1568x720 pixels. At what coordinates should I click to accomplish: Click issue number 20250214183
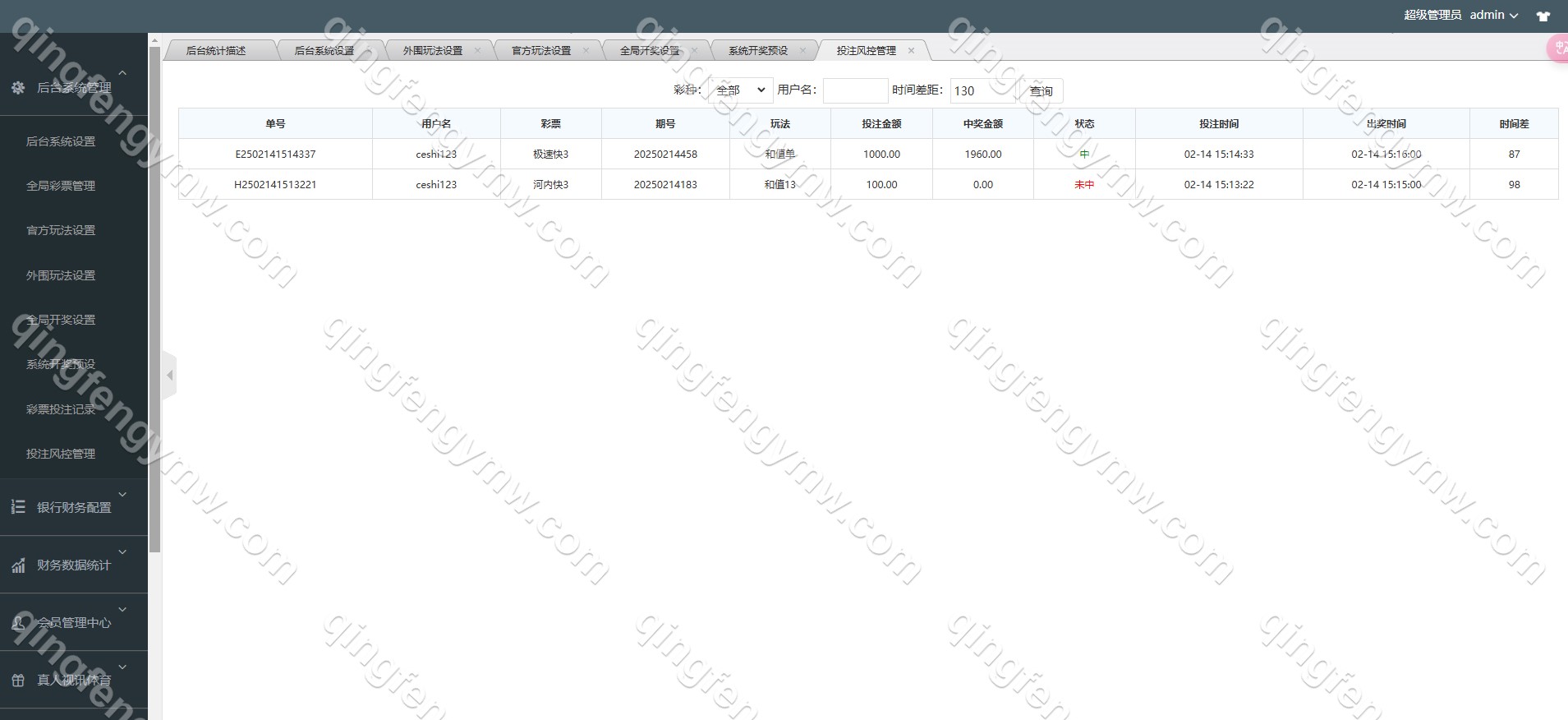point(665,185)
